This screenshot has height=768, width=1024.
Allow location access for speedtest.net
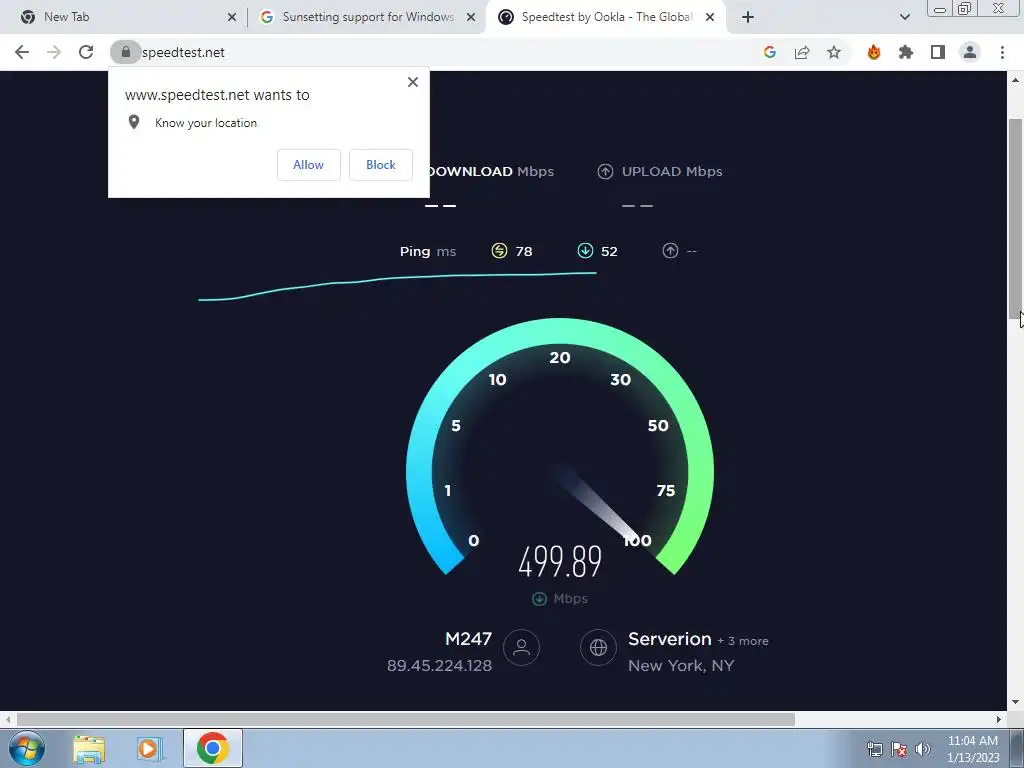pyautogui.click(x=308, y=165)
